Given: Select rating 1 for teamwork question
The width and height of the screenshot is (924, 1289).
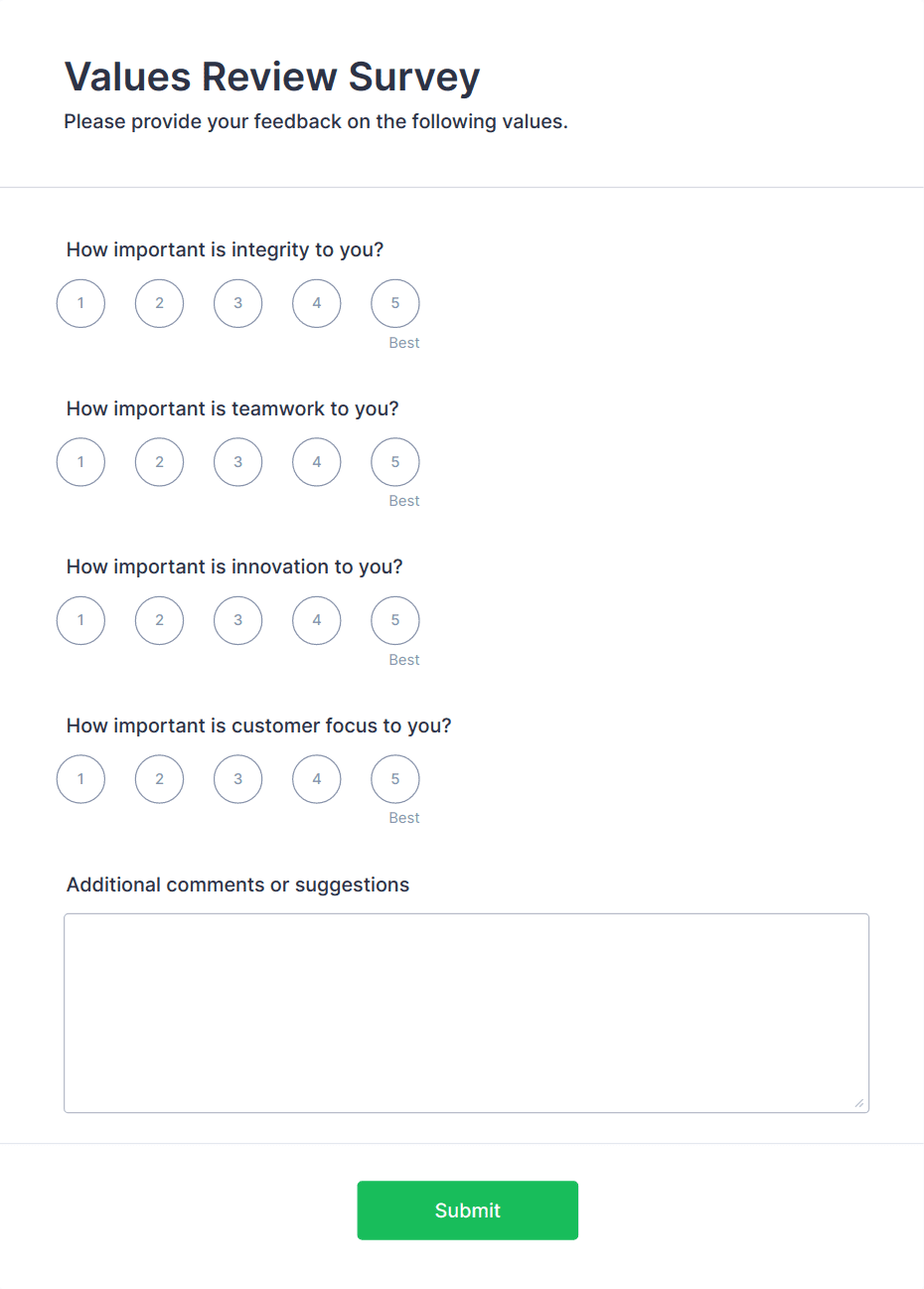Looking at the screenshot, I should pyautogui.click(x=80, y=462).
